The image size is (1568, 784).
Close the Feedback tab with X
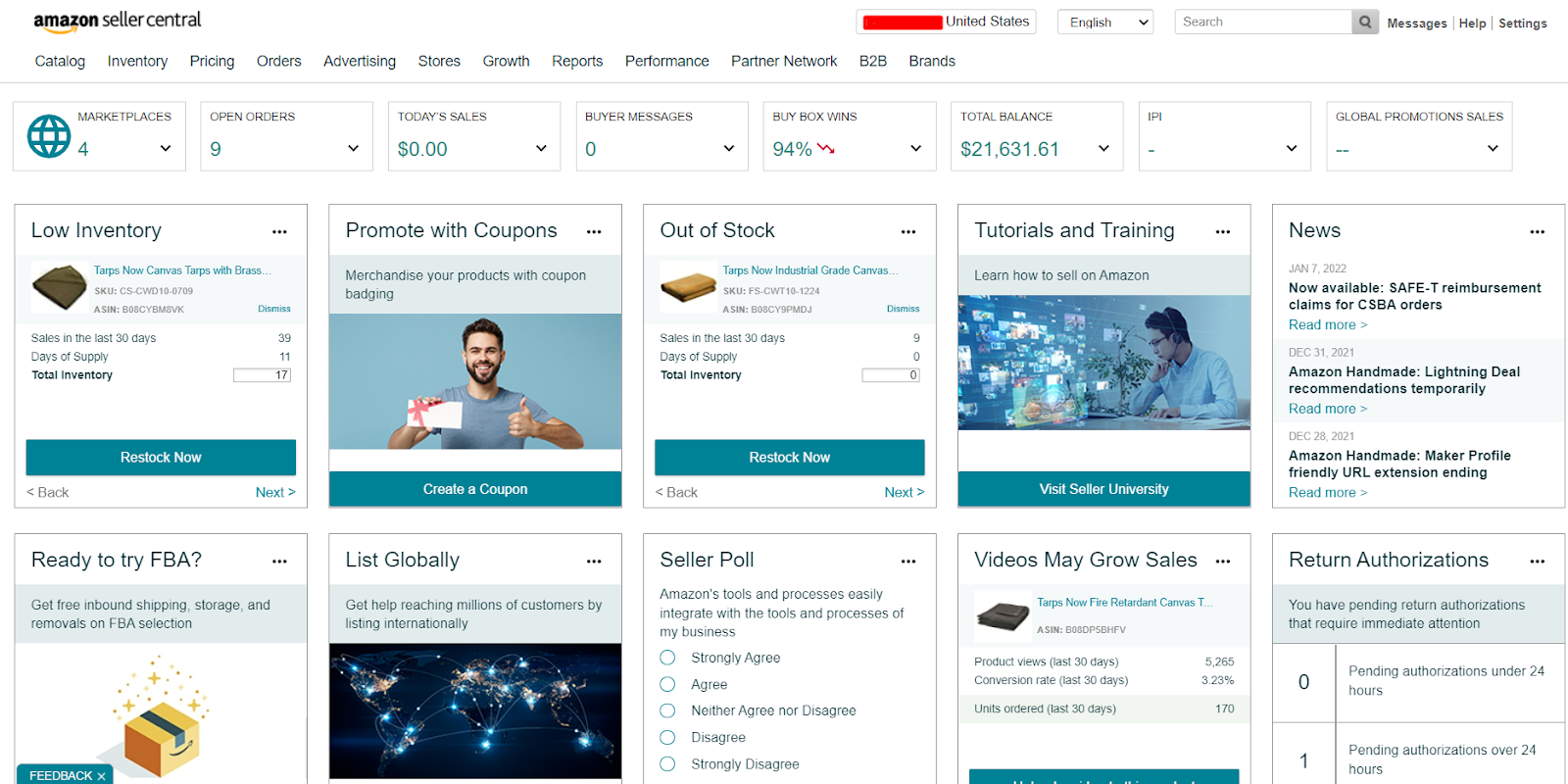pyautogui.click(x=101, y=776)
